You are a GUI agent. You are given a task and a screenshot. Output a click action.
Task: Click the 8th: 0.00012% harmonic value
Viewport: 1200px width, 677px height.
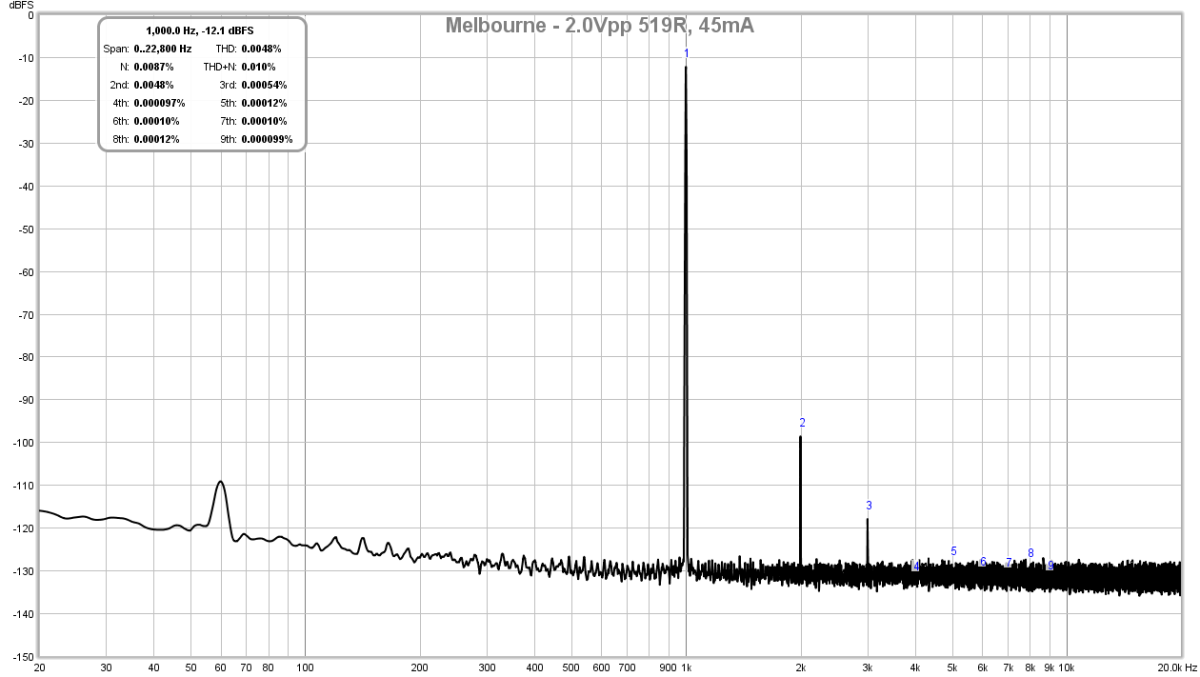(156, 139)
